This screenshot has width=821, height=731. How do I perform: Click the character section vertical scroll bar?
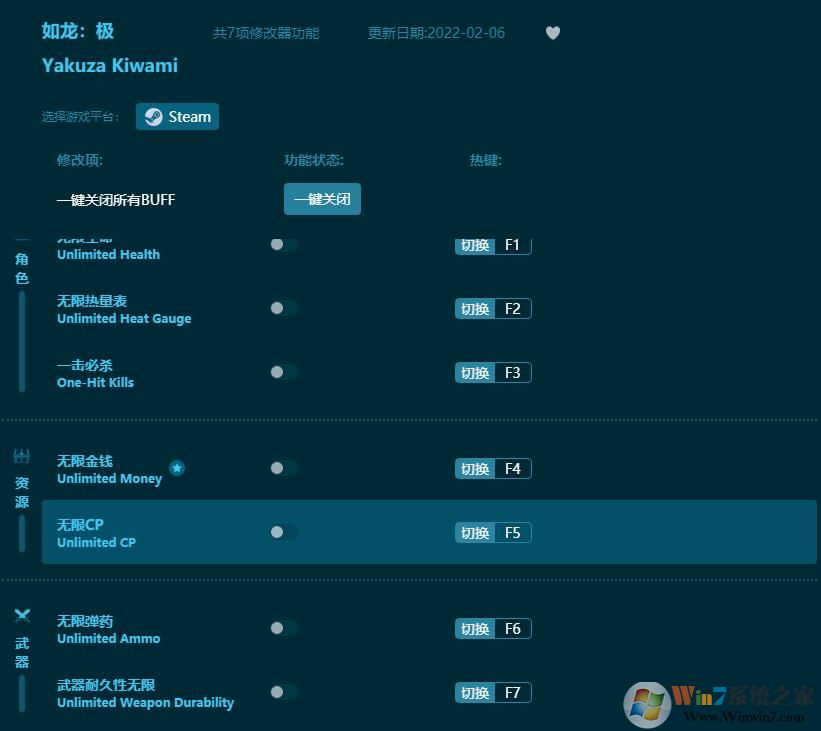tap(22, 340)
